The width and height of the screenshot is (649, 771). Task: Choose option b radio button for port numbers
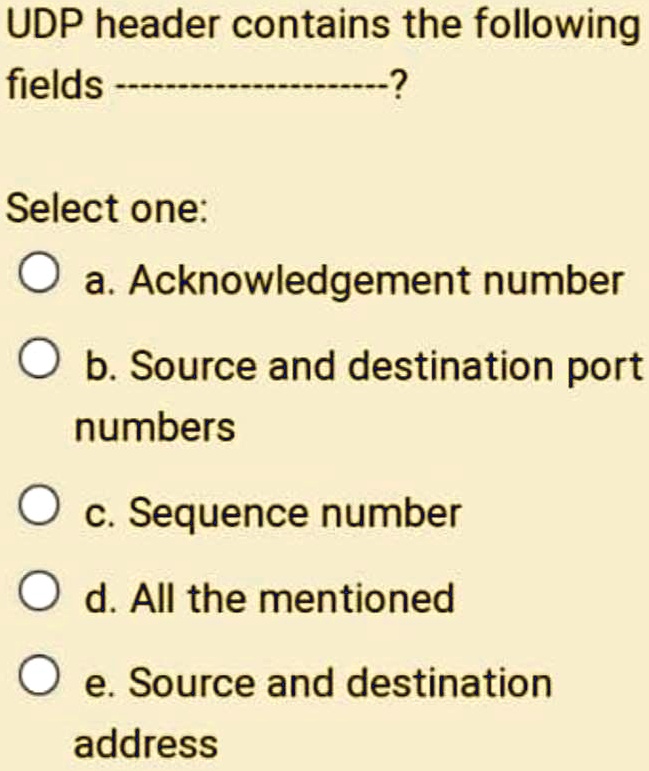[x=40, y=358]
